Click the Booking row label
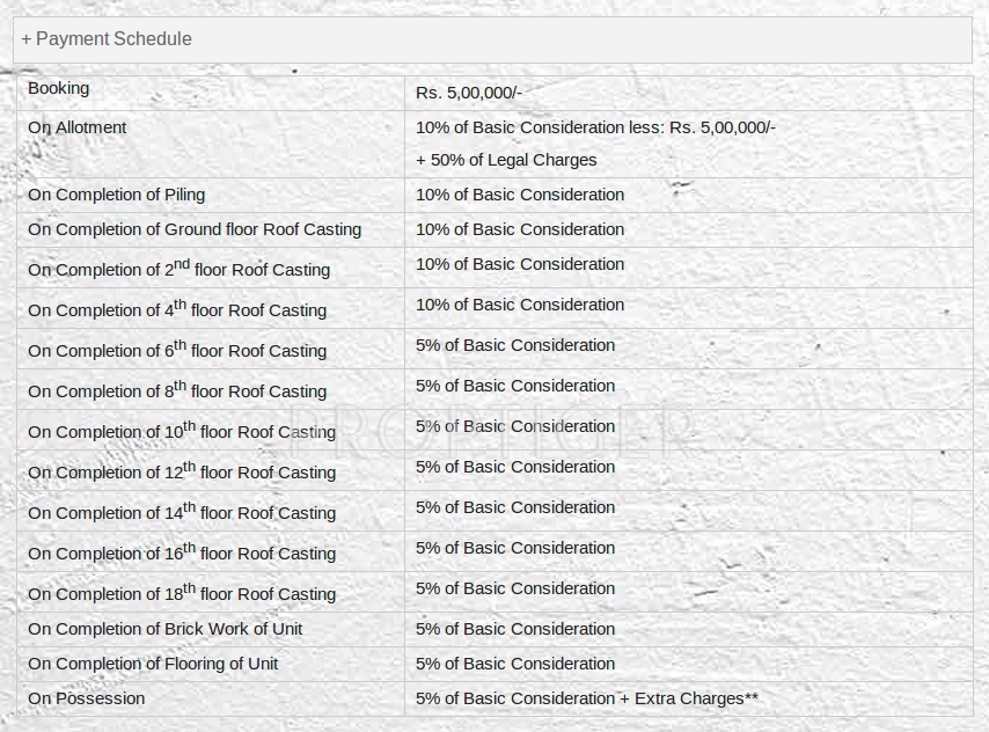This screenshot has height=732, width=989. [59, 89]
